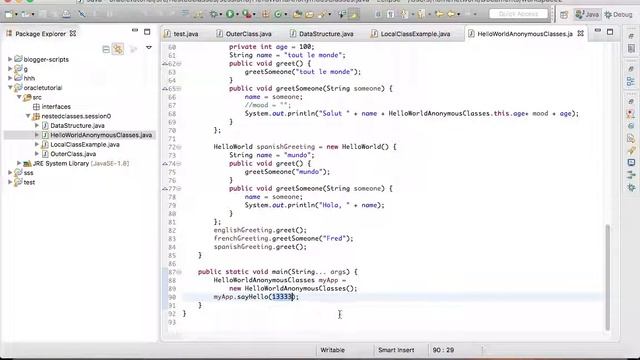
Task: Minimize the Package Explorer view
Action: (135, 31)
